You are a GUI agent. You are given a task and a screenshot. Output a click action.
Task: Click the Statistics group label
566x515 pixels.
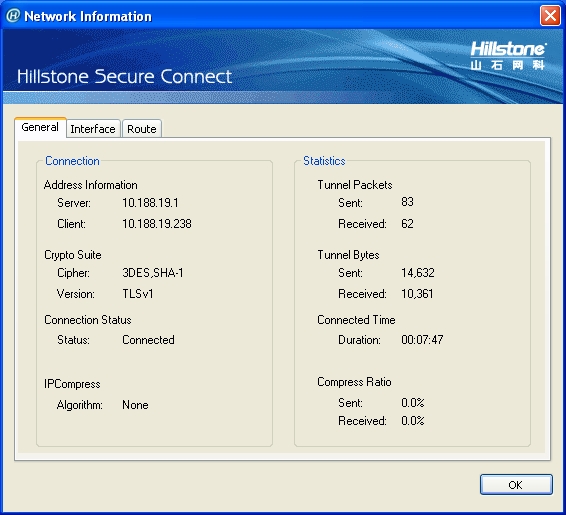pos(324,161)
